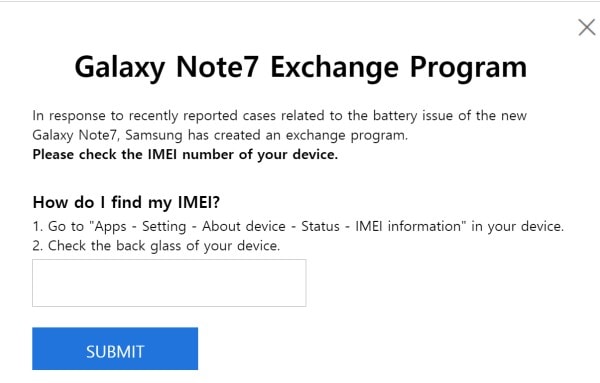Click the Galaxy Note7 Exchange Program heading
This screenshot has width=600, height=383.
(x=301, y=67)
